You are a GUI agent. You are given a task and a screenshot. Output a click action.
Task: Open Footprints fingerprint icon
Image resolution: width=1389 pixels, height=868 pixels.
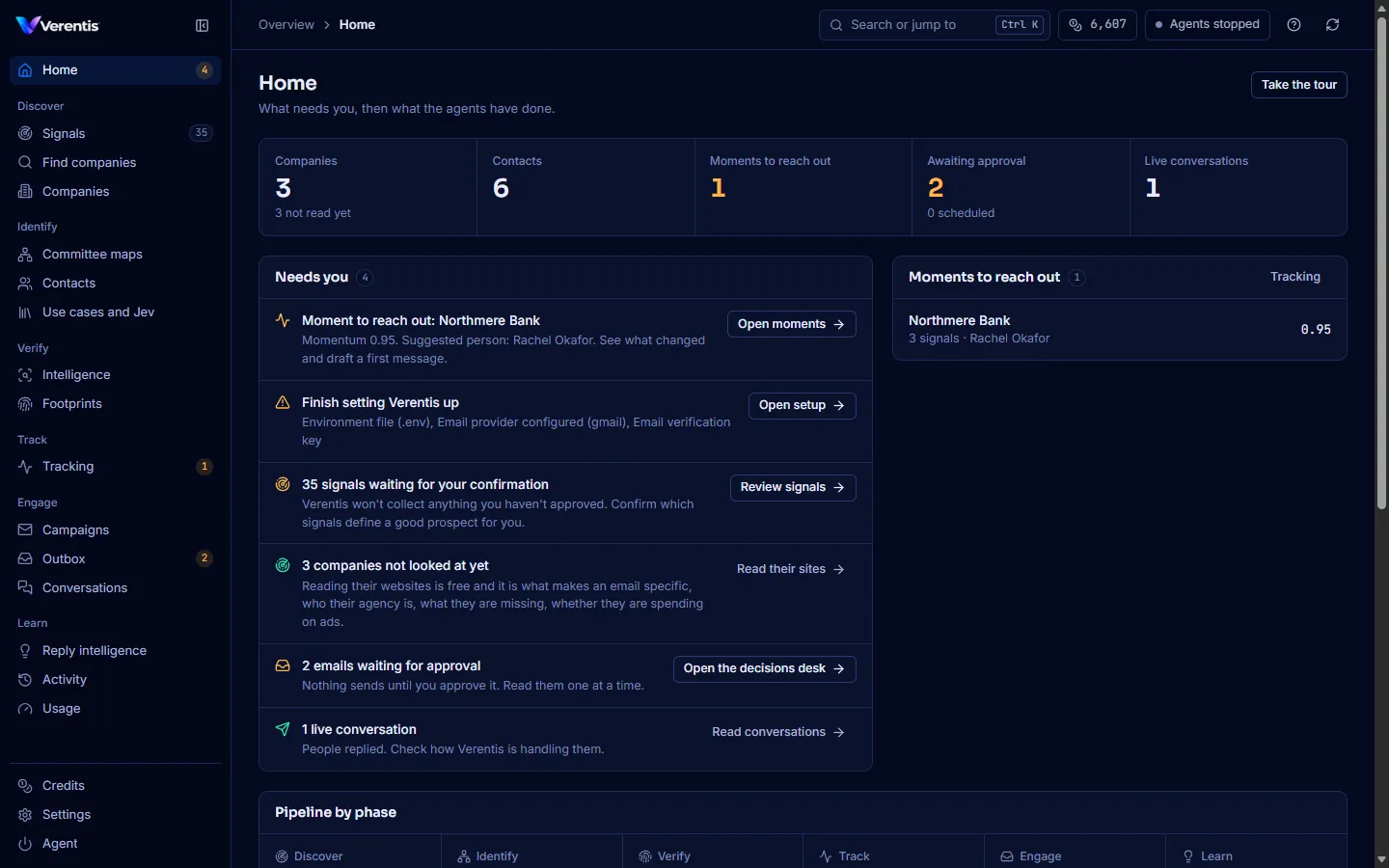pos(25,404)
